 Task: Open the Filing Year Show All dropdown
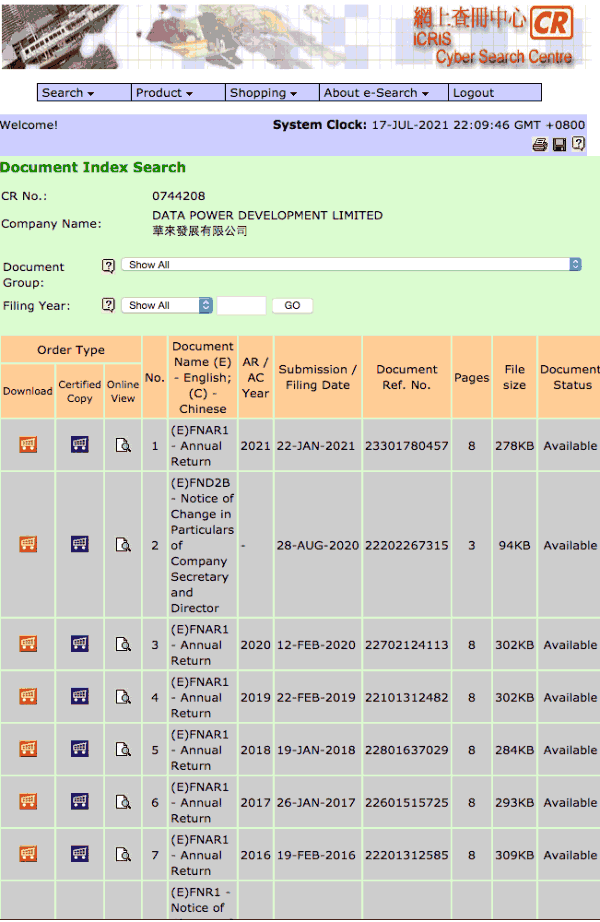pyautogui.click(x=167, y=305)
